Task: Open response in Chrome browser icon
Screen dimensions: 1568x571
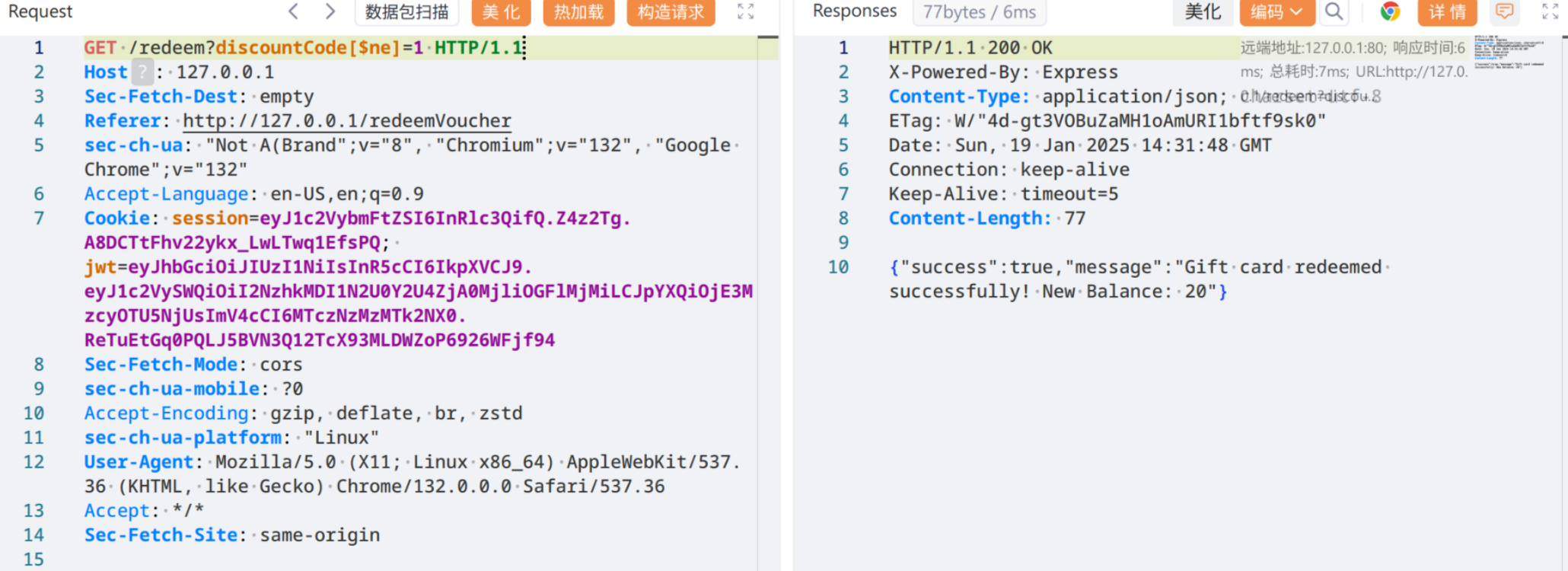Action: [x=1391, y=11]
